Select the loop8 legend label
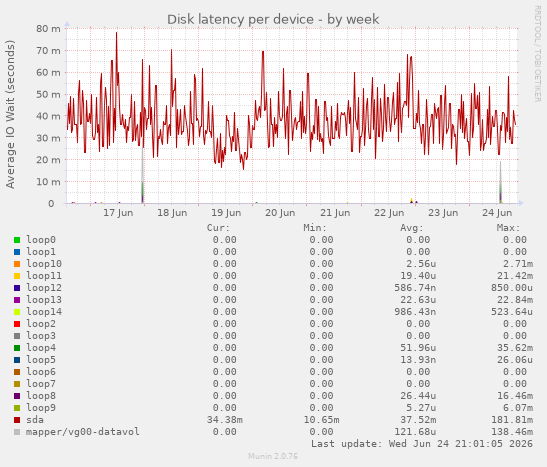This screenshot has width=547, height=467. click(x=41, y=396)
